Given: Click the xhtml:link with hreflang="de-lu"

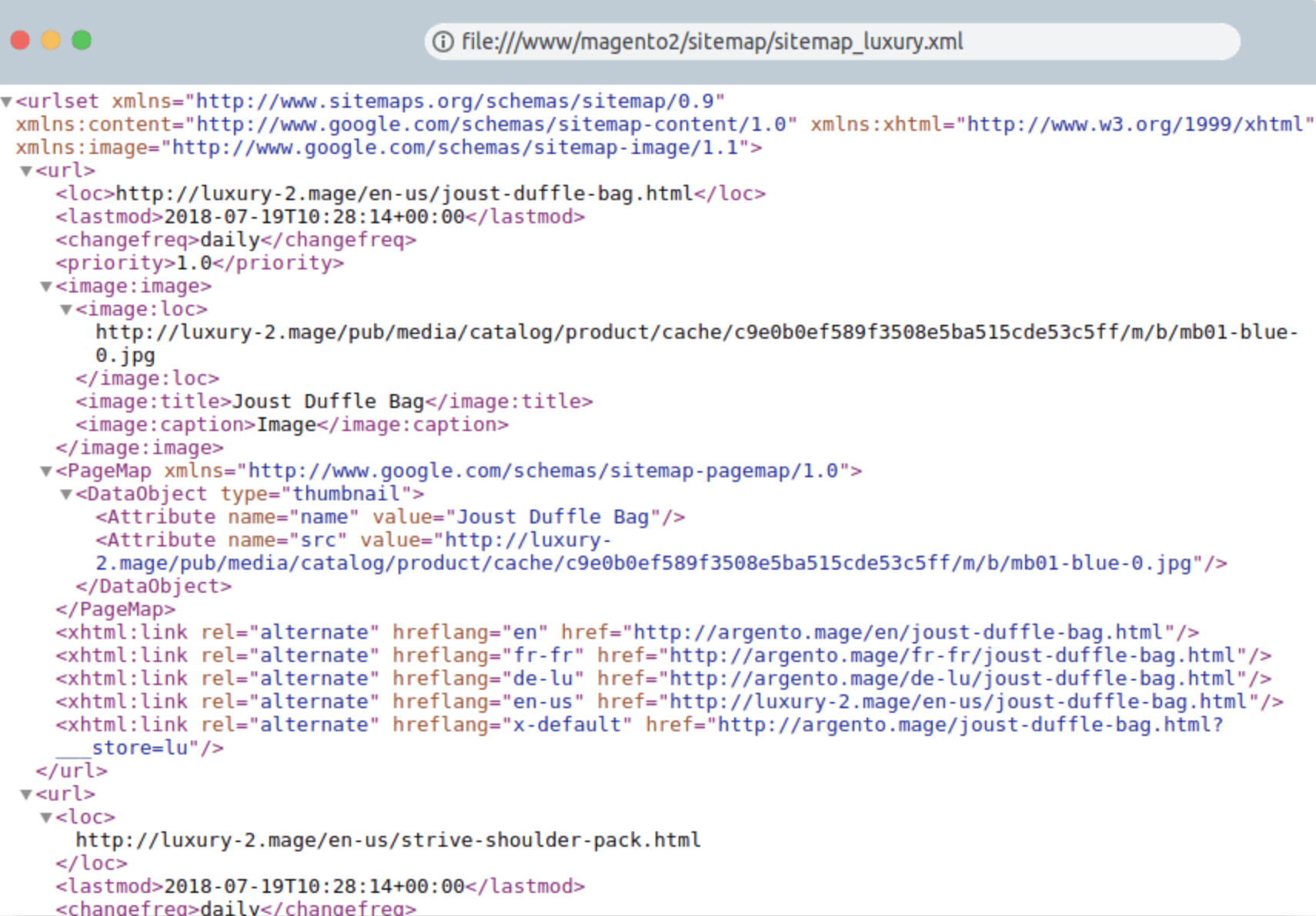Looking at the screenshot, I should pyautogui.click(x=663, y=679).
